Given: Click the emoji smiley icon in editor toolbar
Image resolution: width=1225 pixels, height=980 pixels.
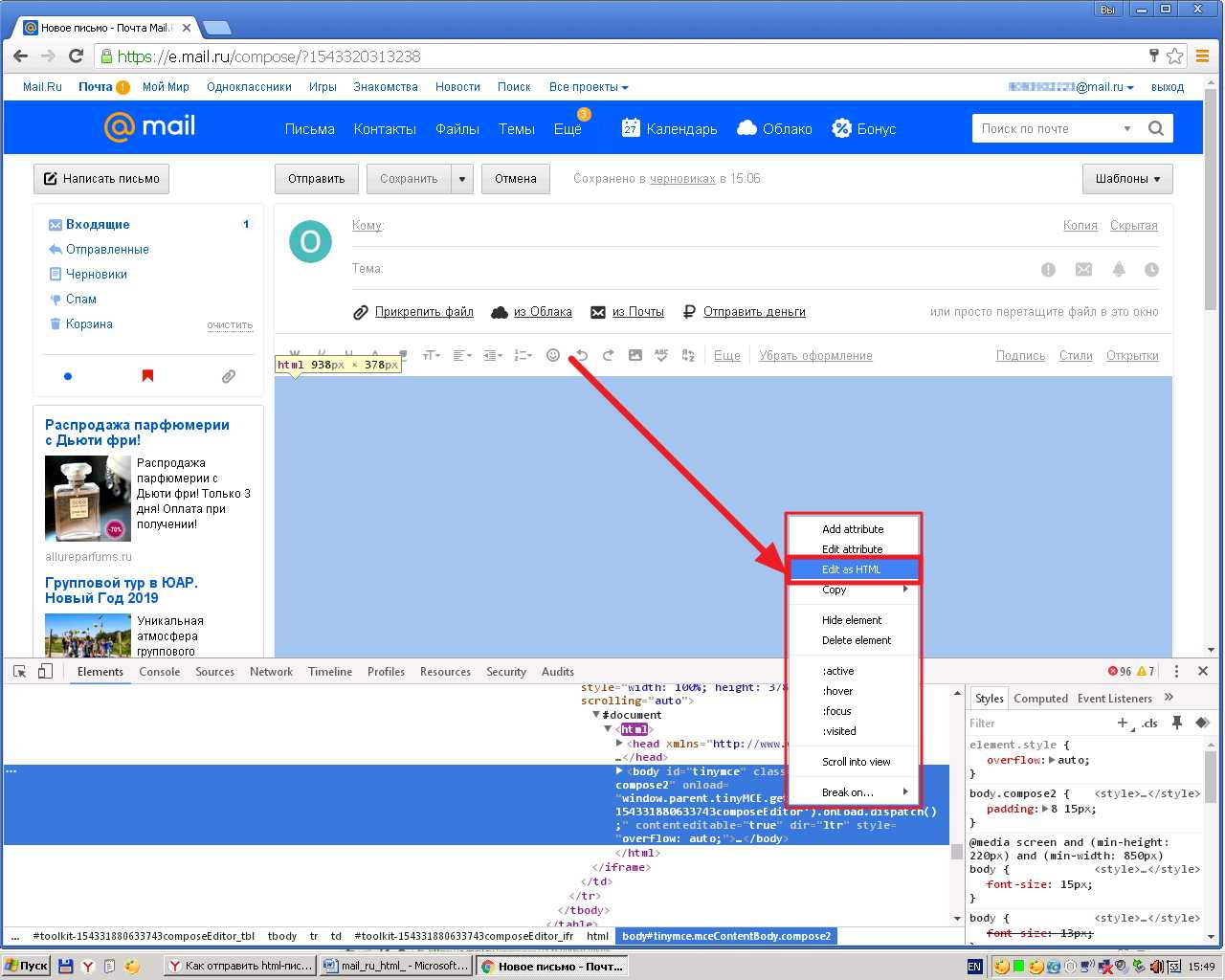Looking at the screenshot, I should coord(553,355).
